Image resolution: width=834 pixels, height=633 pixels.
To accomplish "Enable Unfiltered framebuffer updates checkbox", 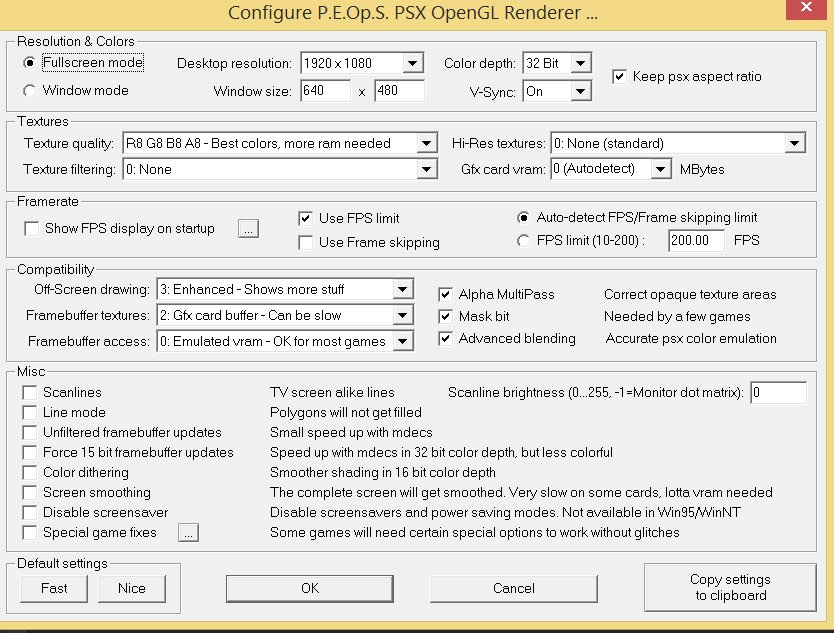I will pyautogui.click(x=30, y=432).
